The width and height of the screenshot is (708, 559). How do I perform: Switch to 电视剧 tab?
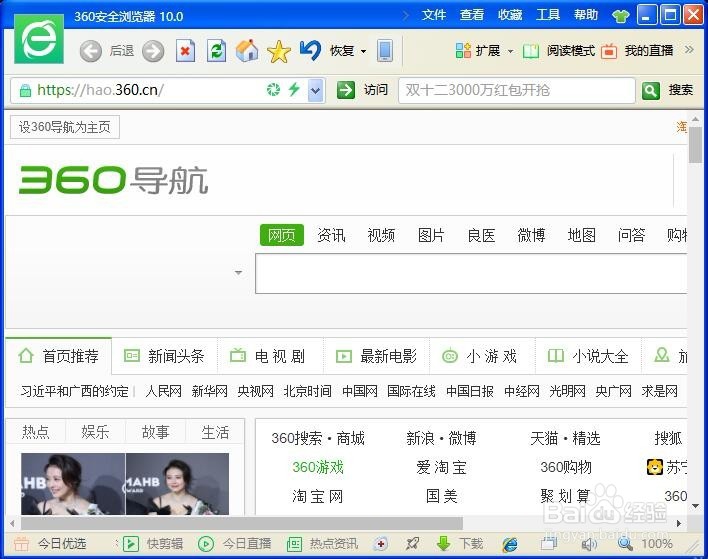[270, 356]
